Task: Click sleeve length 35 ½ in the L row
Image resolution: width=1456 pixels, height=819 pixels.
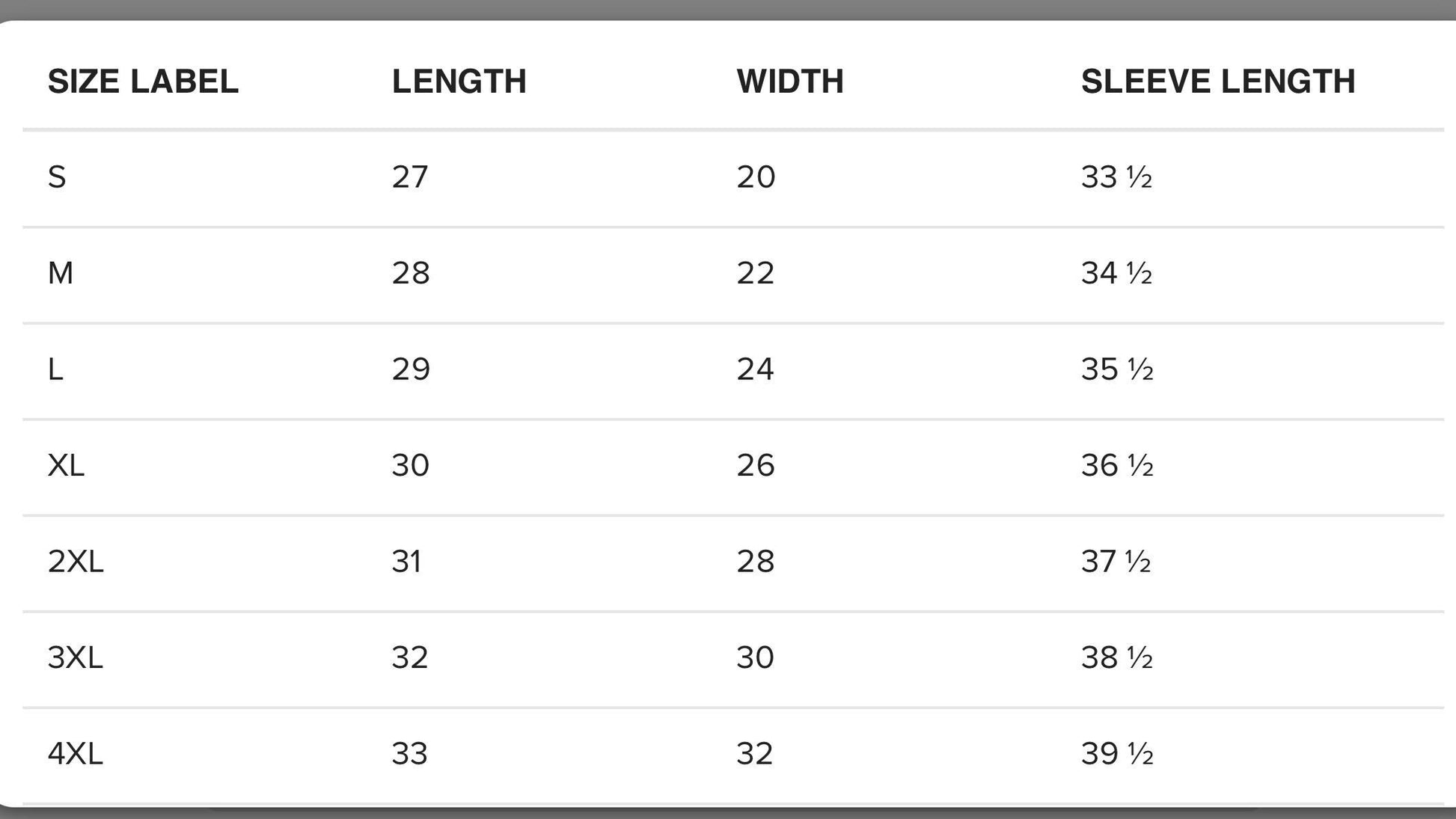Action: [1117, 369]
